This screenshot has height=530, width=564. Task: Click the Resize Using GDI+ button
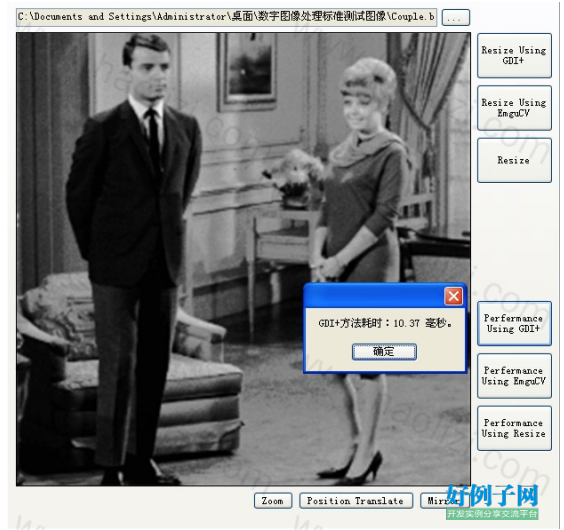(514, 55)
